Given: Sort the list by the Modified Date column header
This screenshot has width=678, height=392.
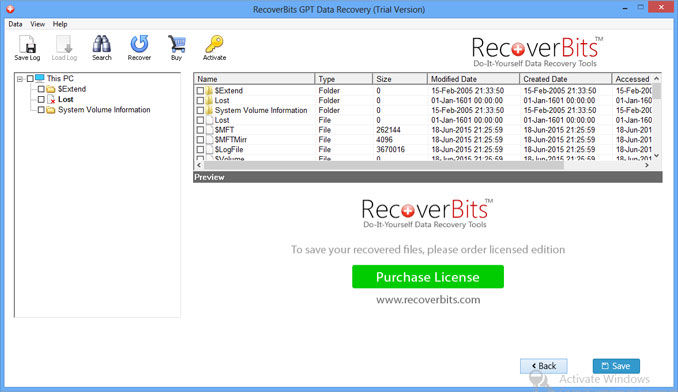Looking at the screenshot, I should 473,79.
